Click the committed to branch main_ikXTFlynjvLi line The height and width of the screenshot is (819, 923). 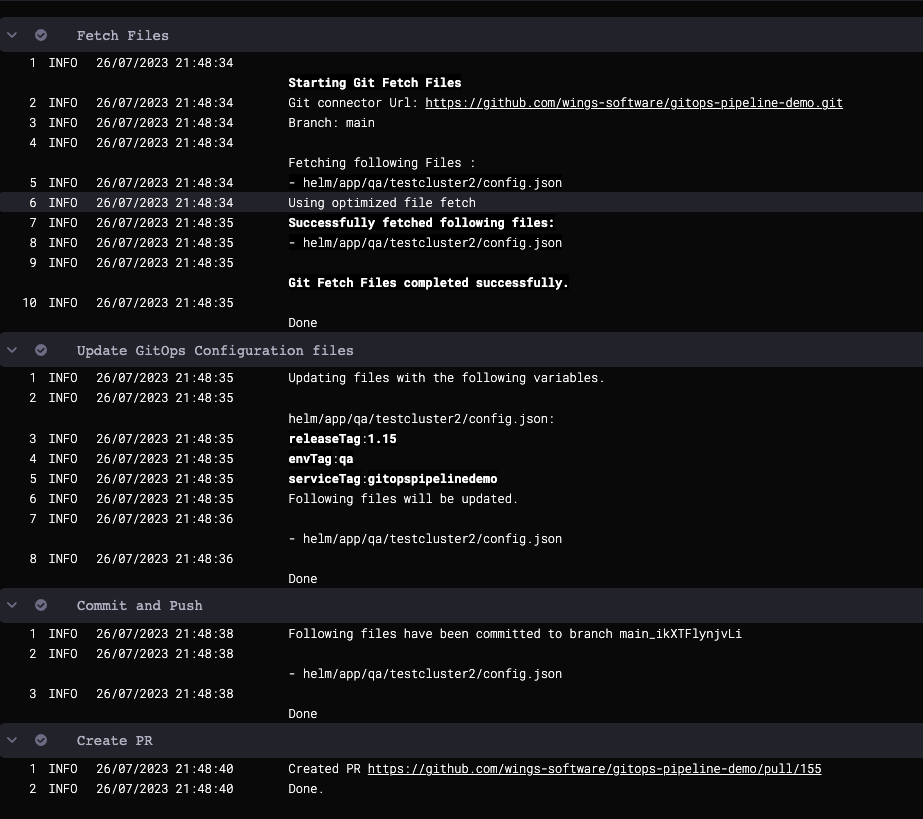click(514, 634)
